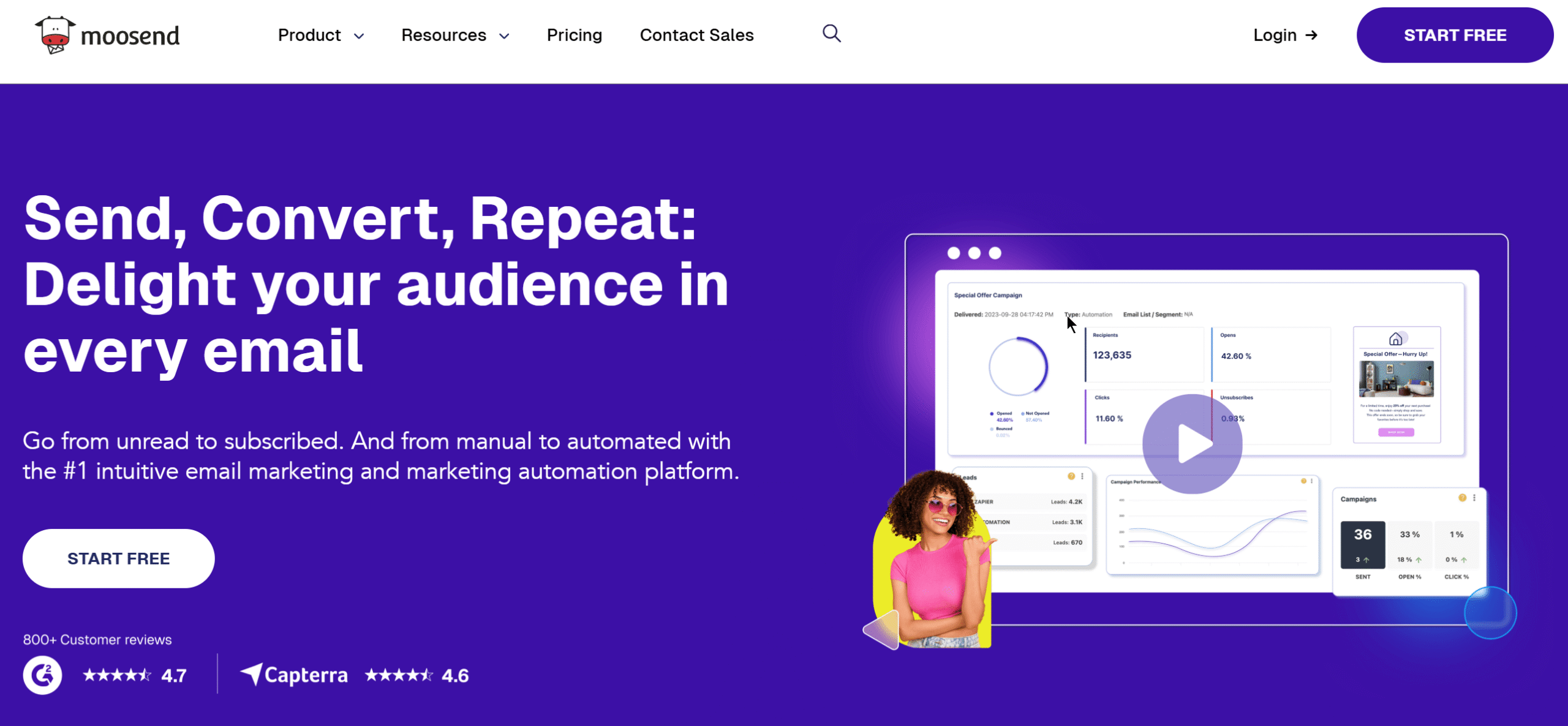Click the white START FREE hero button
The image size is (1568, 726).
[x=119, y=558]
